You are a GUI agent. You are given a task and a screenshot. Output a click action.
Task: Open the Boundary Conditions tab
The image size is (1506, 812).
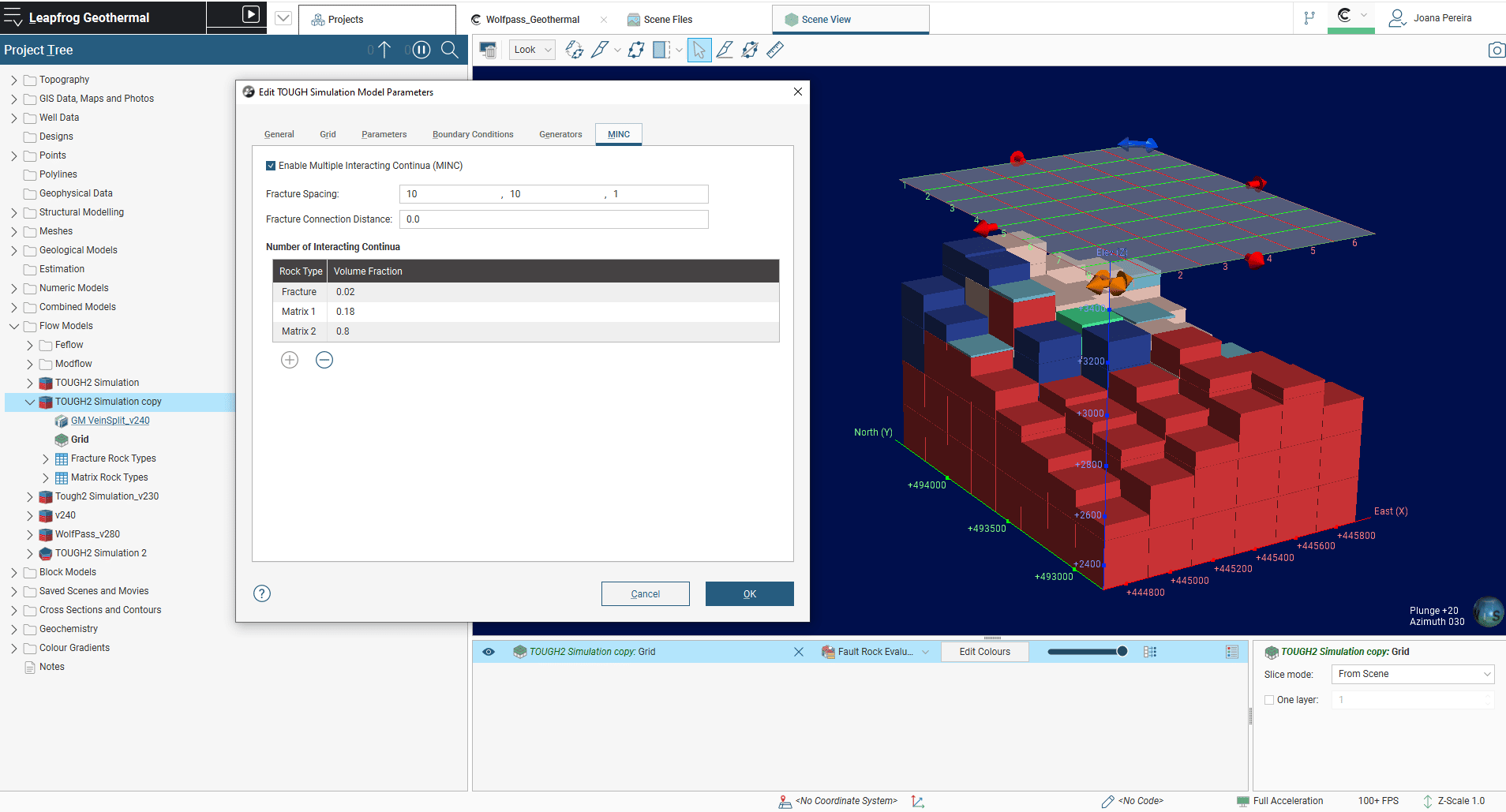(x=473, y=134)
